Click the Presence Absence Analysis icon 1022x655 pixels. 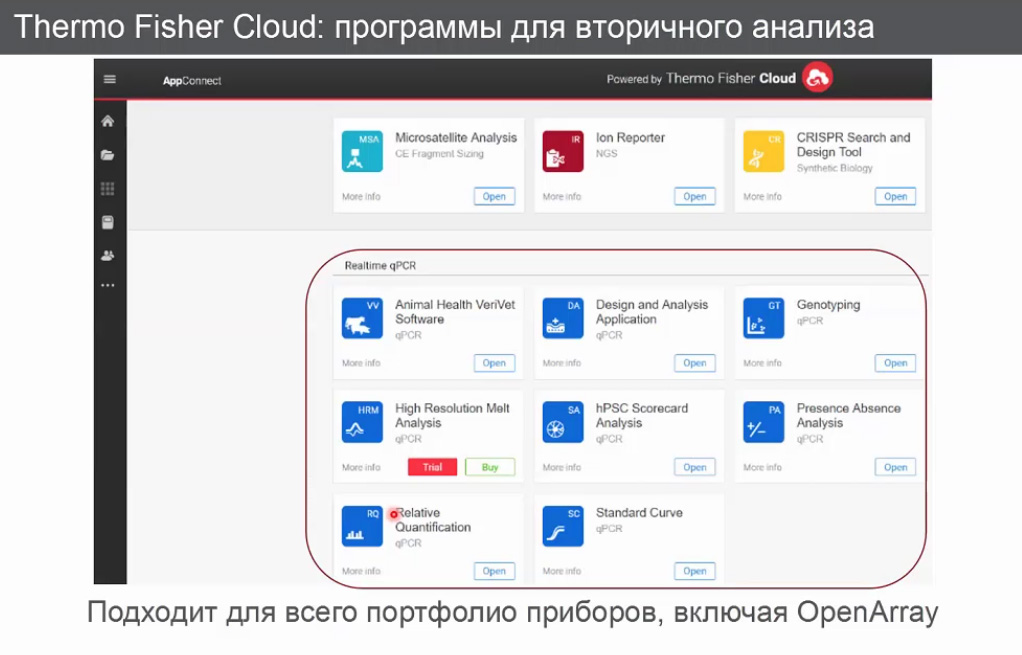tap(762, 422)
